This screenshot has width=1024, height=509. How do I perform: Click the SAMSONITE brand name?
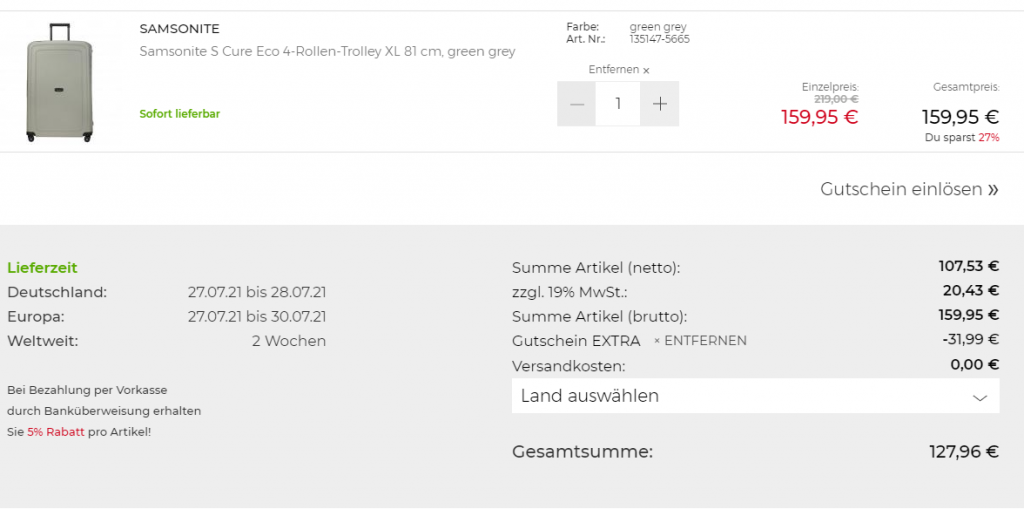pos(179,29)
